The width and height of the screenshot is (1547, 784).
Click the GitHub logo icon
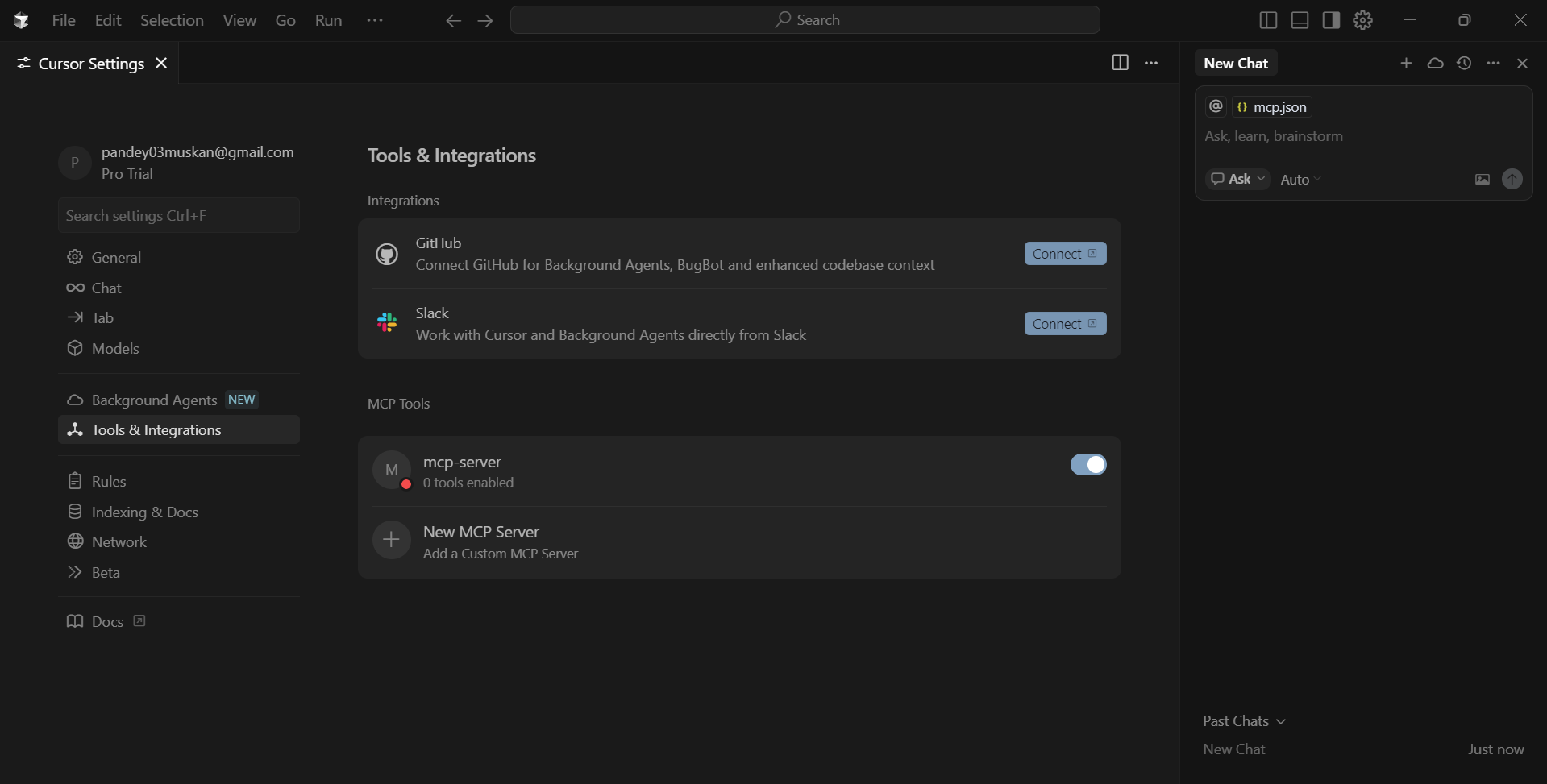(387, 255)
